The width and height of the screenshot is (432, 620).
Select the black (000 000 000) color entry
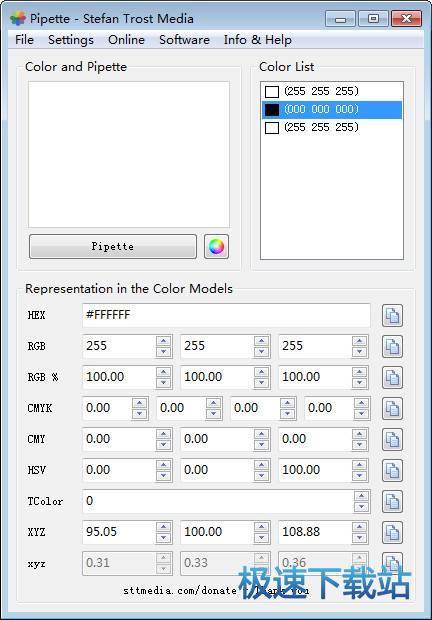332,110
